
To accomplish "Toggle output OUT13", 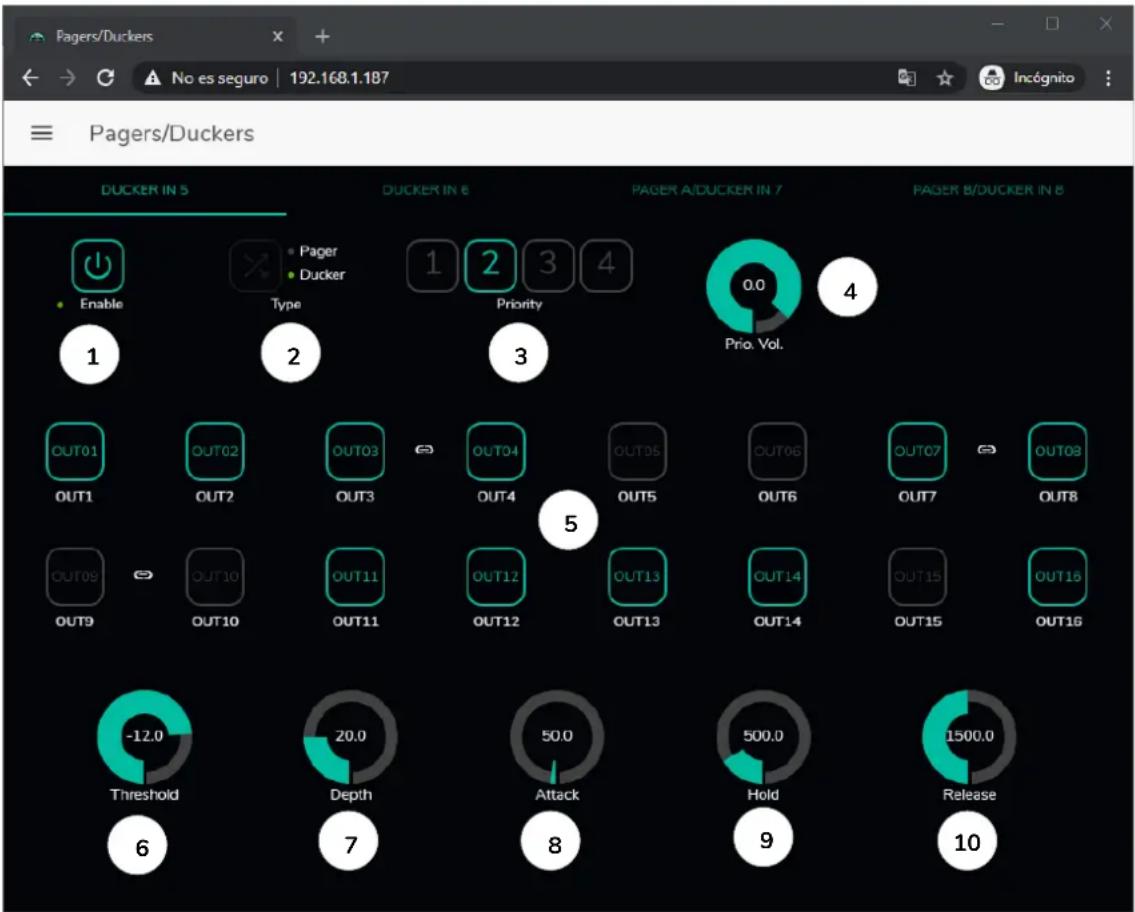I will tap(637, 577).
